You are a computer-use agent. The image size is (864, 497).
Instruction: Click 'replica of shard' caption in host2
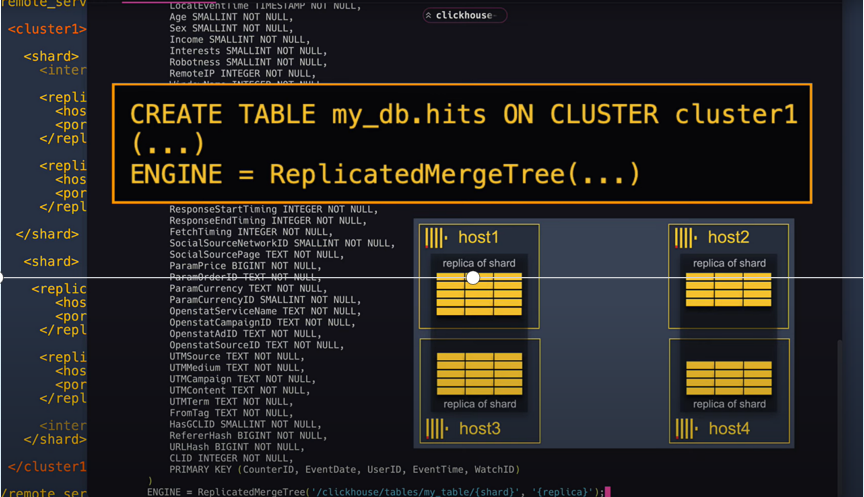729,263
